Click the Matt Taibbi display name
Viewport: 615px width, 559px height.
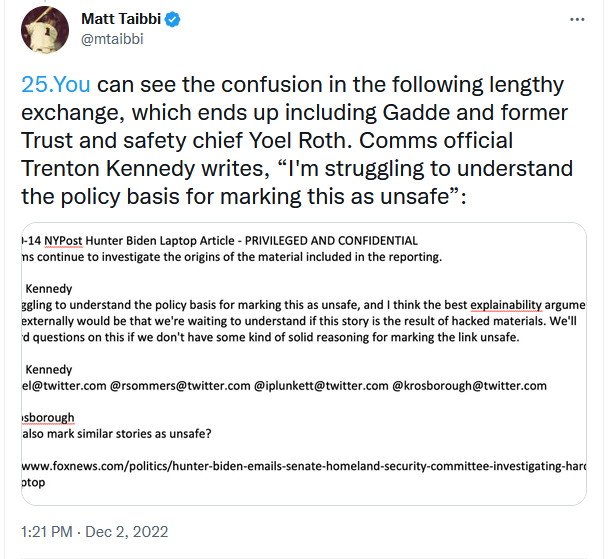(x=123, y=19)
